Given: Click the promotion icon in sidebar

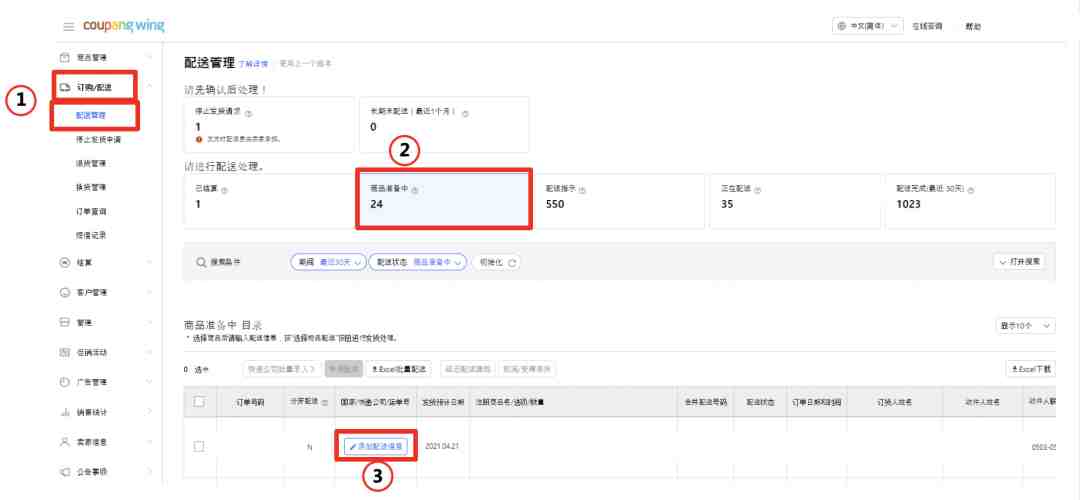Looking at the screenshot, I should [x=65, y=352].
